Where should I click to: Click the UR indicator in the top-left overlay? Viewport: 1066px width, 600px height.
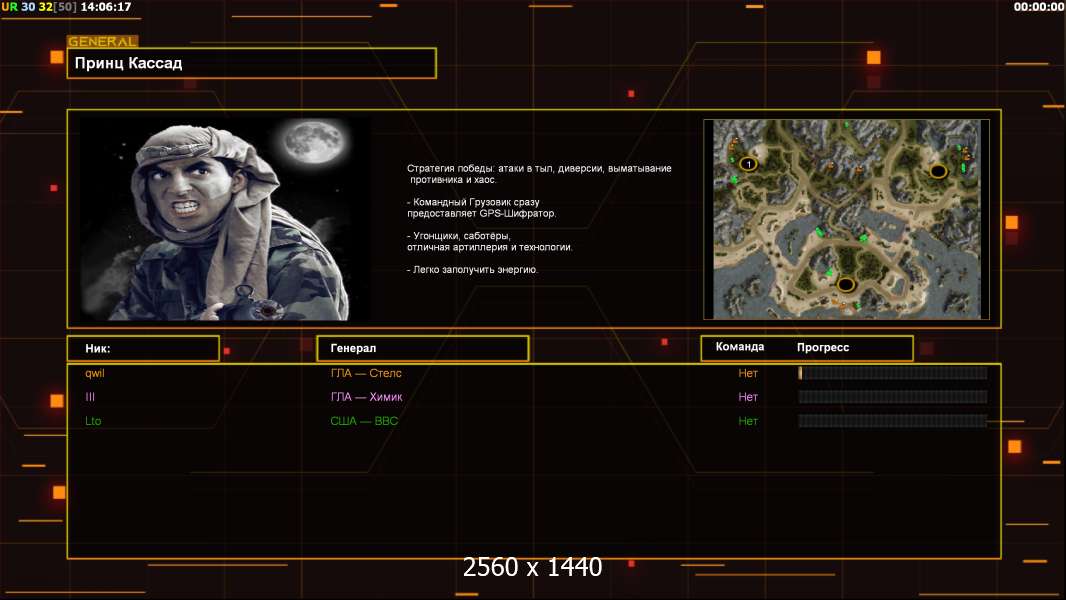click(x=9, y=7)
